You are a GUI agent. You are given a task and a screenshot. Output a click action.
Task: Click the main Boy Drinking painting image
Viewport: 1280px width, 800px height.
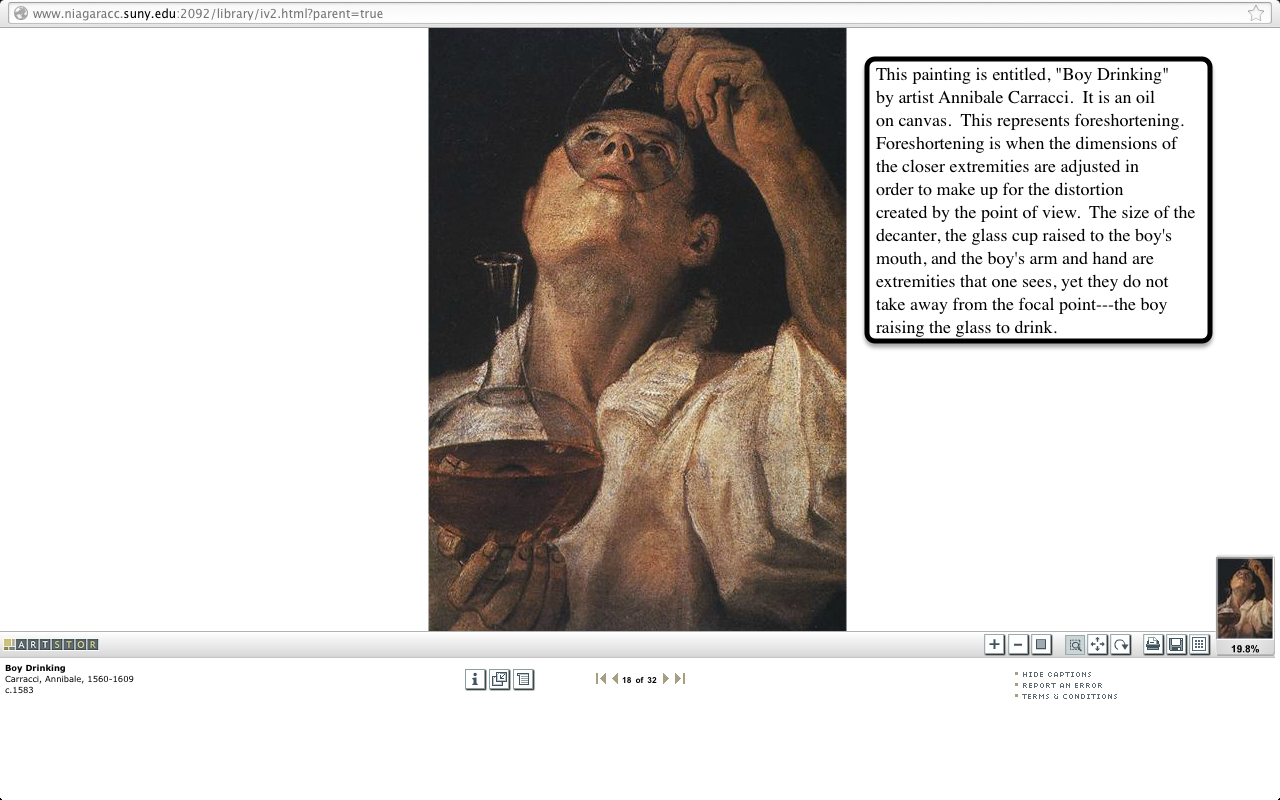[637, 329]
